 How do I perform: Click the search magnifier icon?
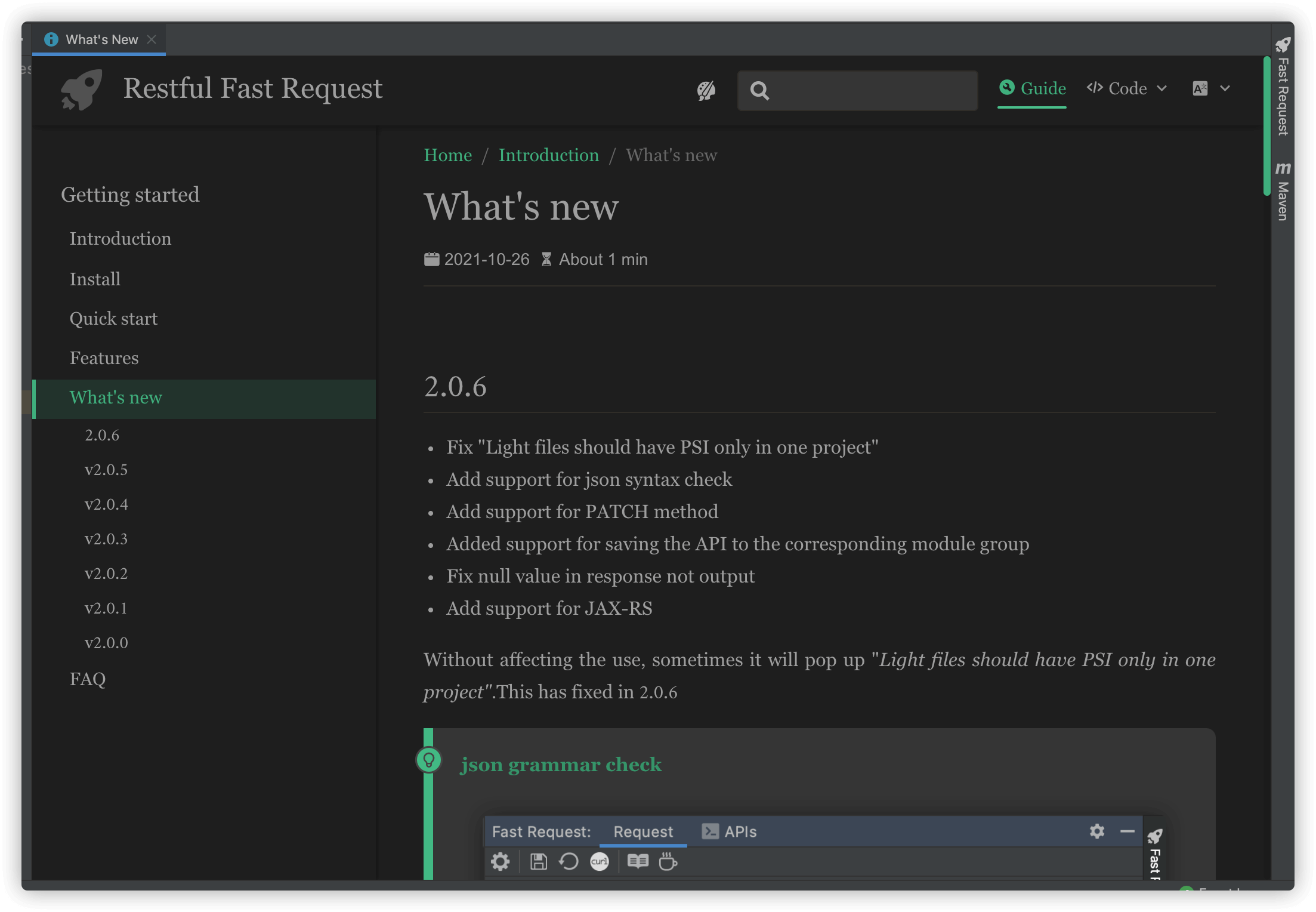[759, 91]
